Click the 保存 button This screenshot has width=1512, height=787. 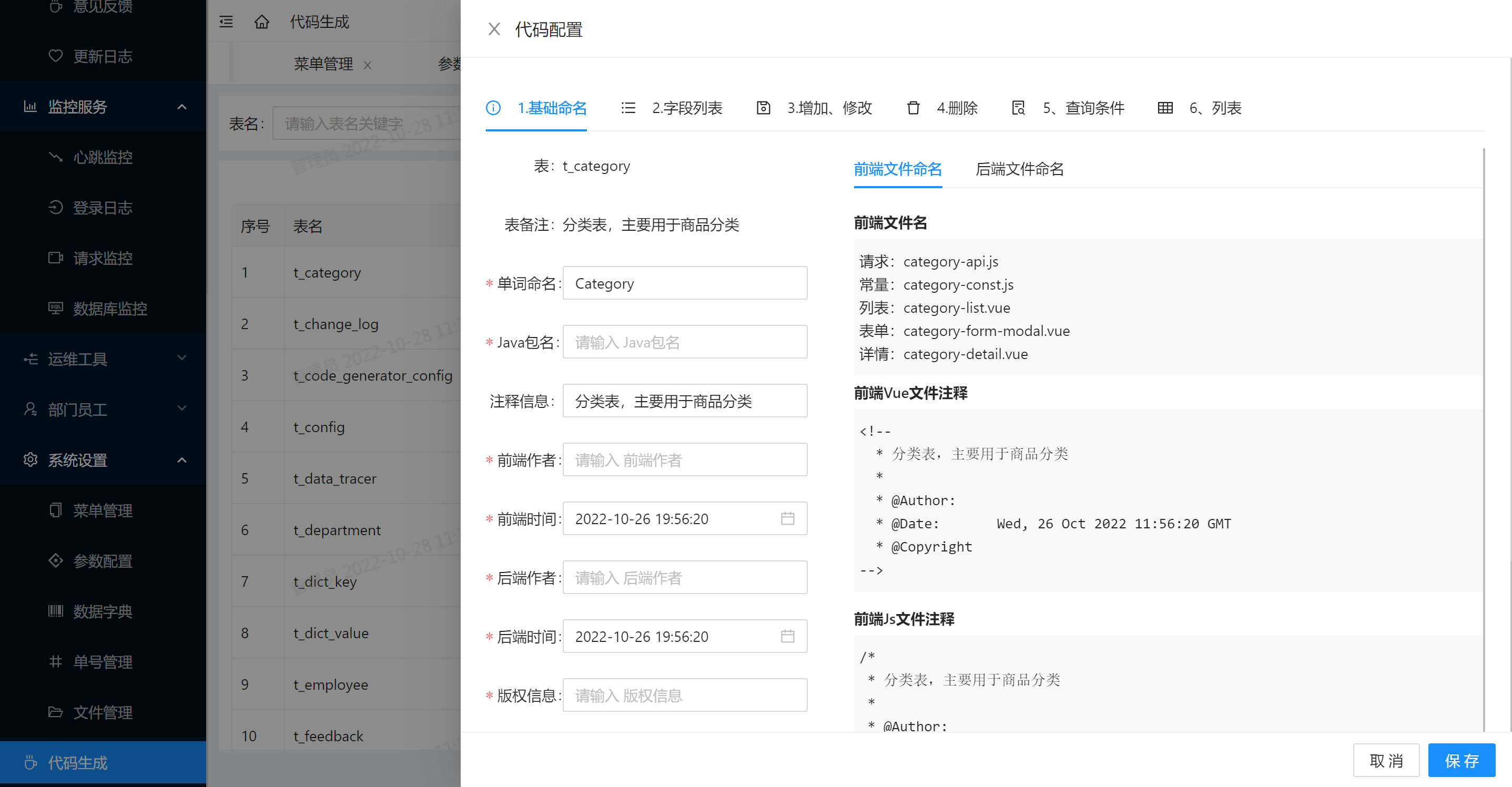1461,761
